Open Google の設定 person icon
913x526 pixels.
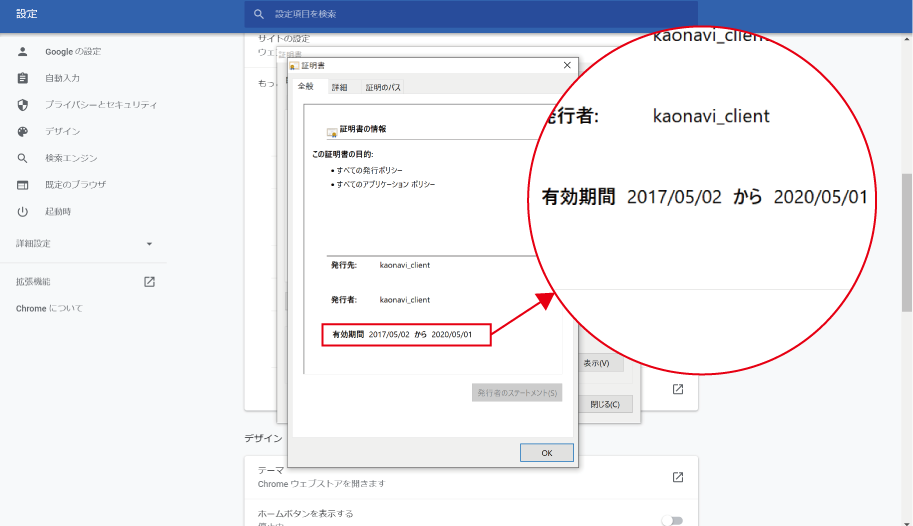click(x=22, y=51)
